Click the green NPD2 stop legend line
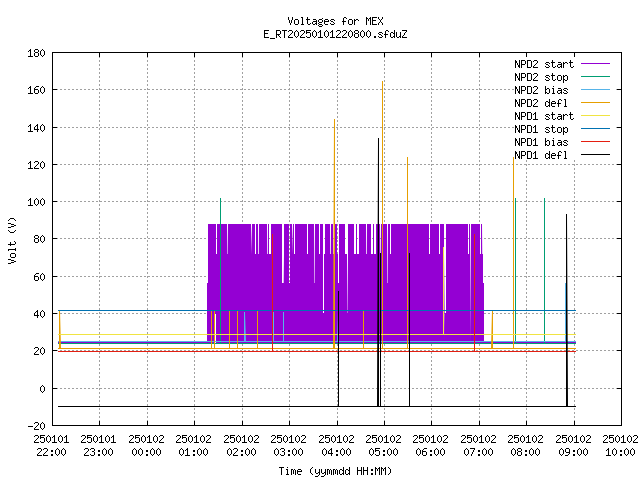The image size is (640, 480). (x=595, y=76)
